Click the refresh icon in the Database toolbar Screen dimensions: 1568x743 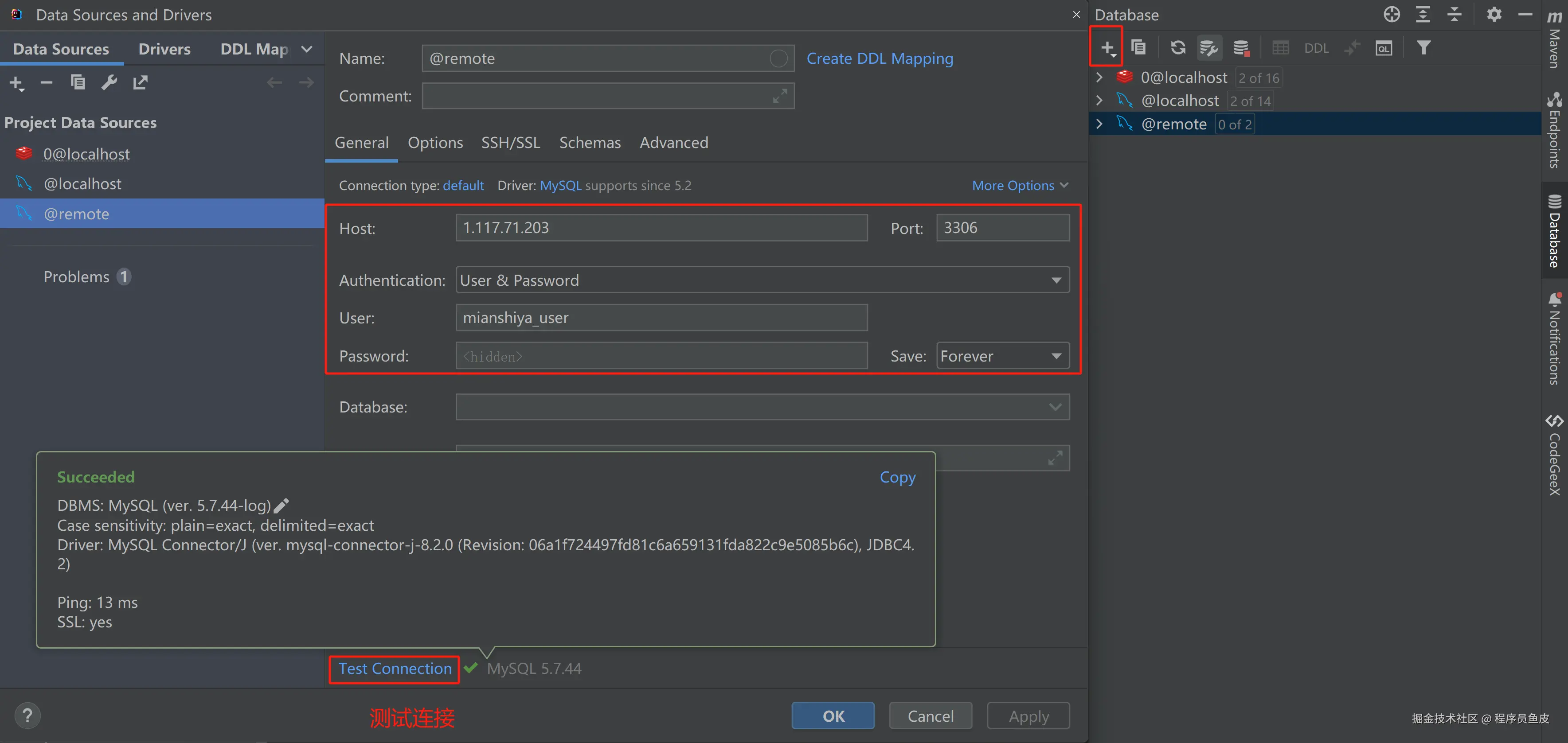point(1178,47)
